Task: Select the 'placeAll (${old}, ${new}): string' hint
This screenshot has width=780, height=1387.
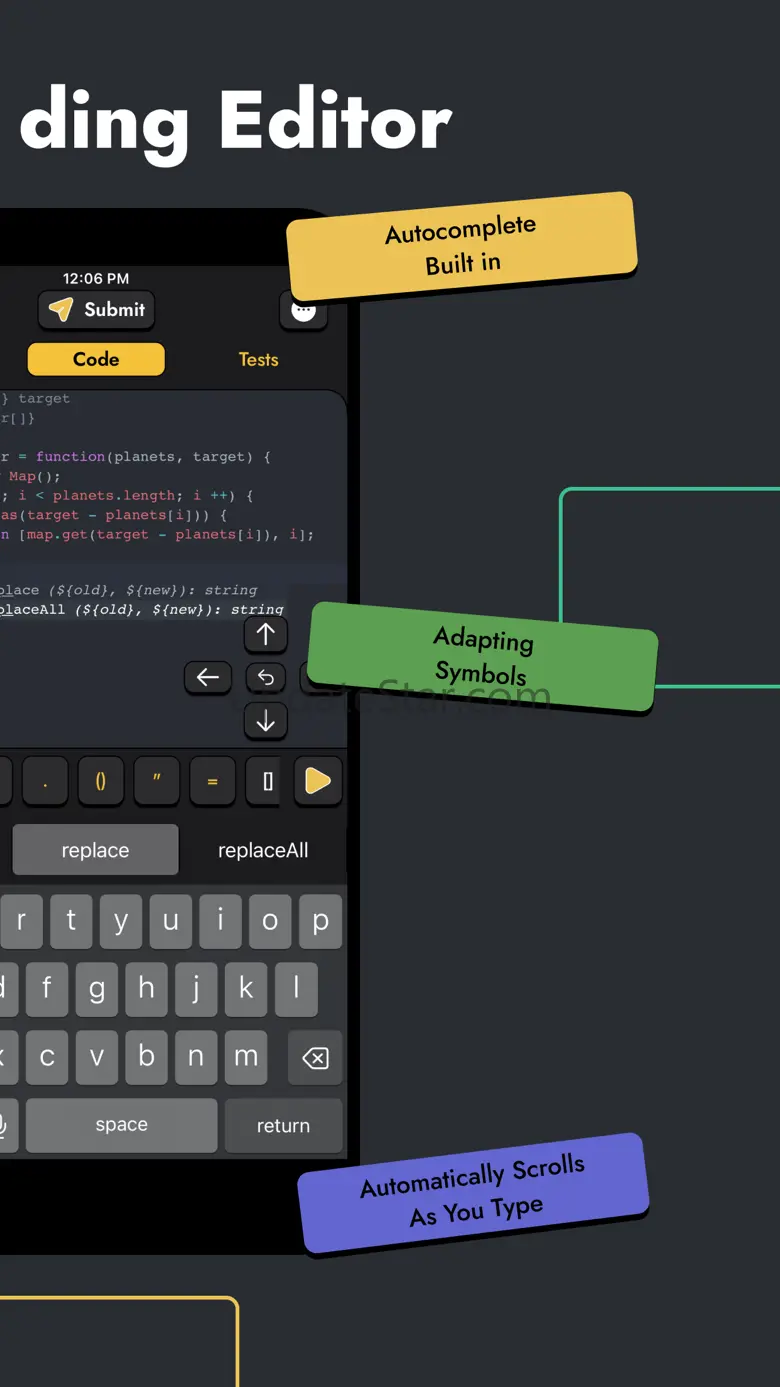Action: pyautogui.click(x=142, y=609)
